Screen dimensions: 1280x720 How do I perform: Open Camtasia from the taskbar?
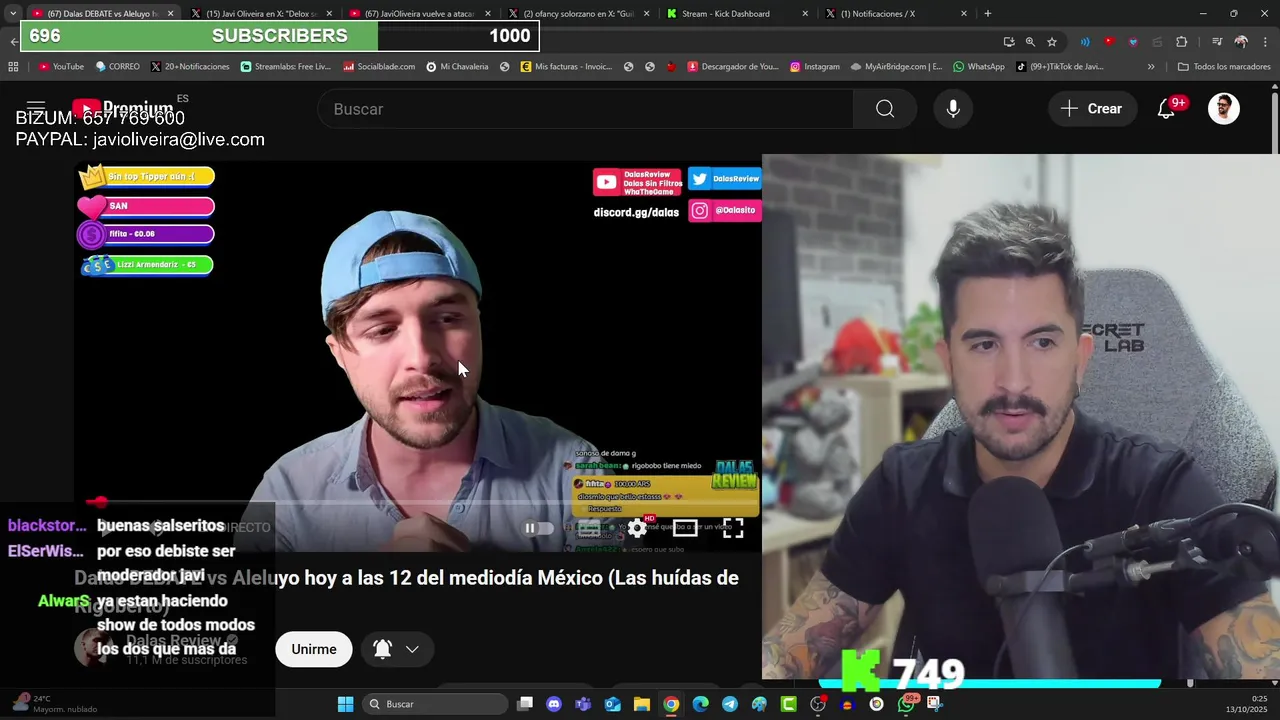(x=789, y=704)
